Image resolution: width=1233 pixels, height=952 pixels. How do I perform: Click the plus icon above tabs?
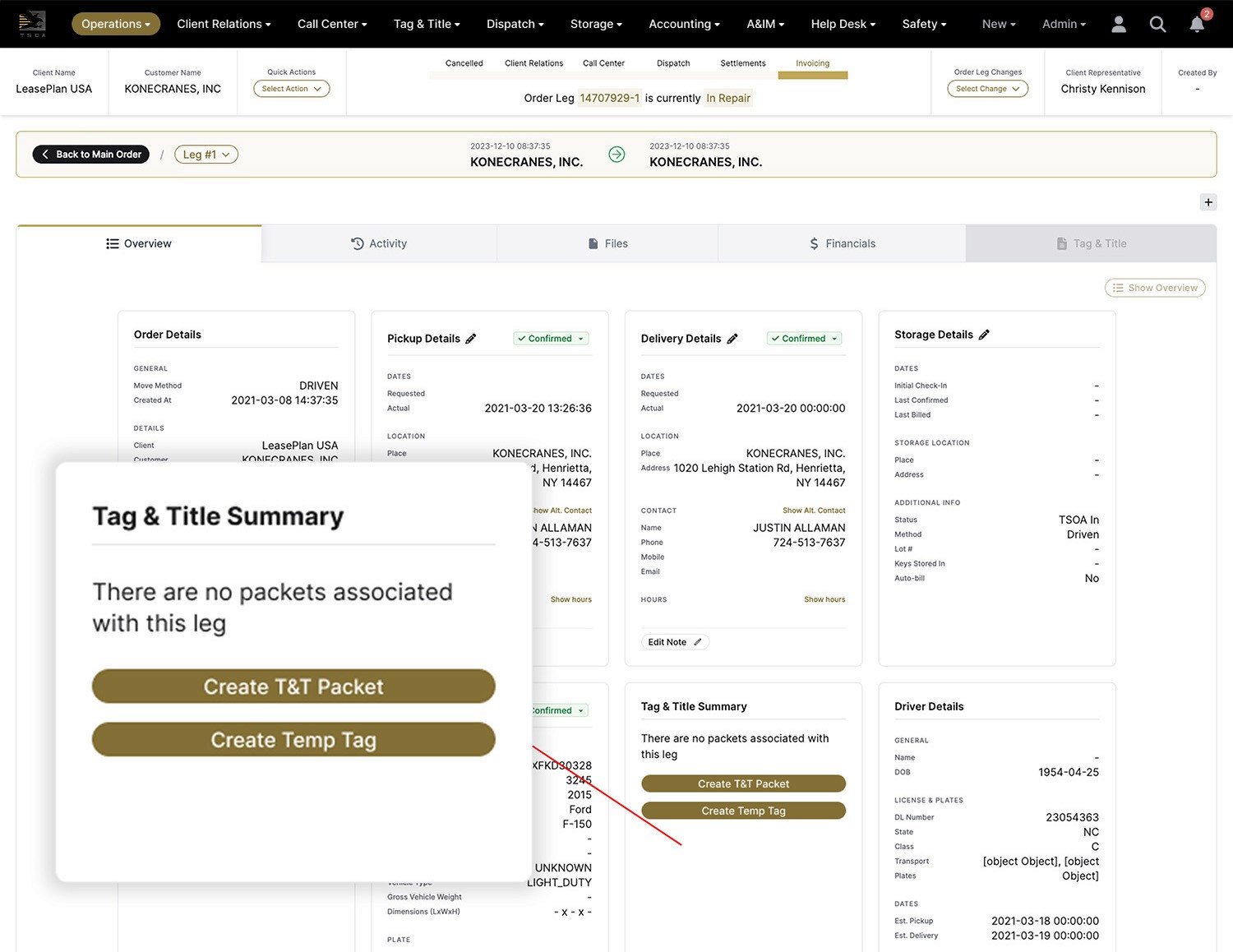(x=1208, y=202)
